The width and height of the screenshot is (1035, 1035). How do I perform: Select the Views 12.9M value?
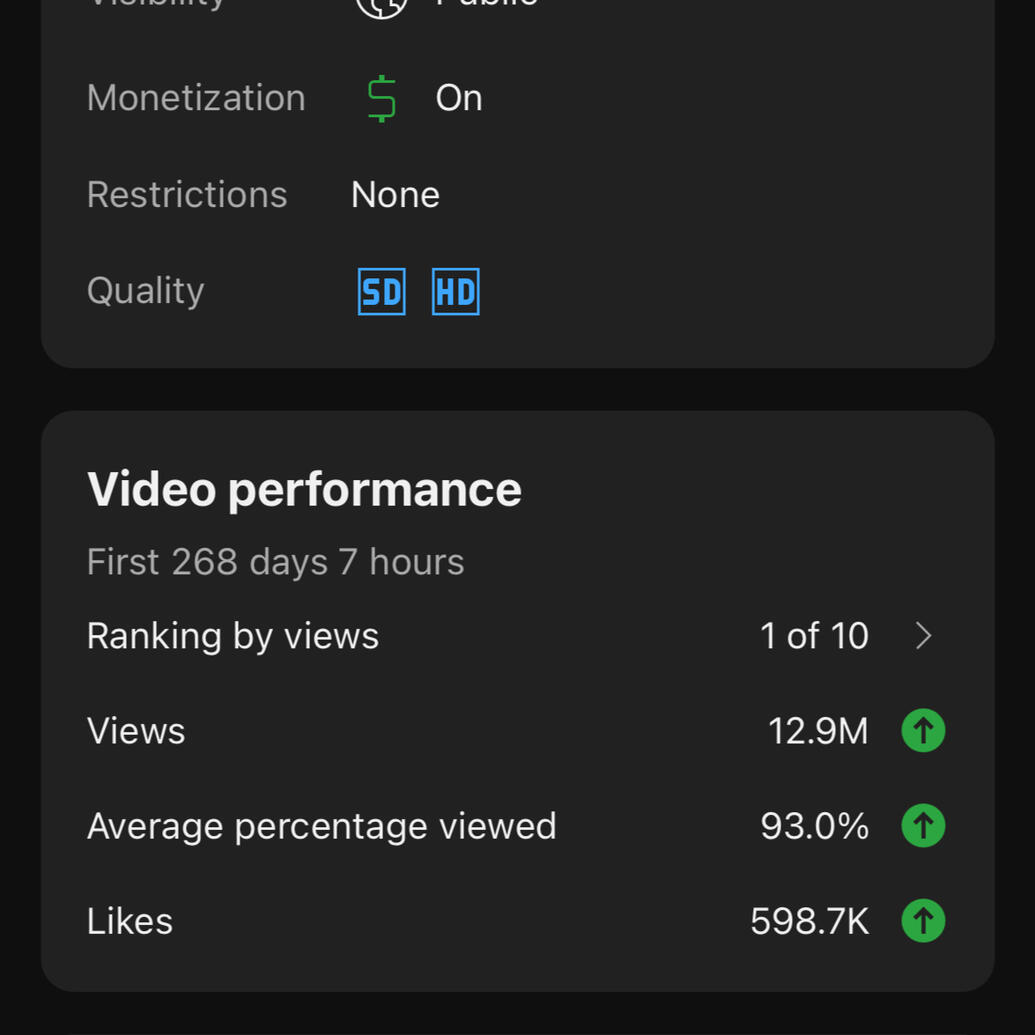click(x=818, y=731)
